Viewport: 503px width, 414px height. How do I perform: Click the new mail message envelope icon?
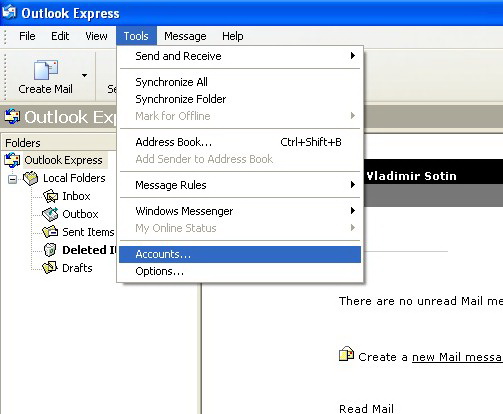(x=346, y=354)
